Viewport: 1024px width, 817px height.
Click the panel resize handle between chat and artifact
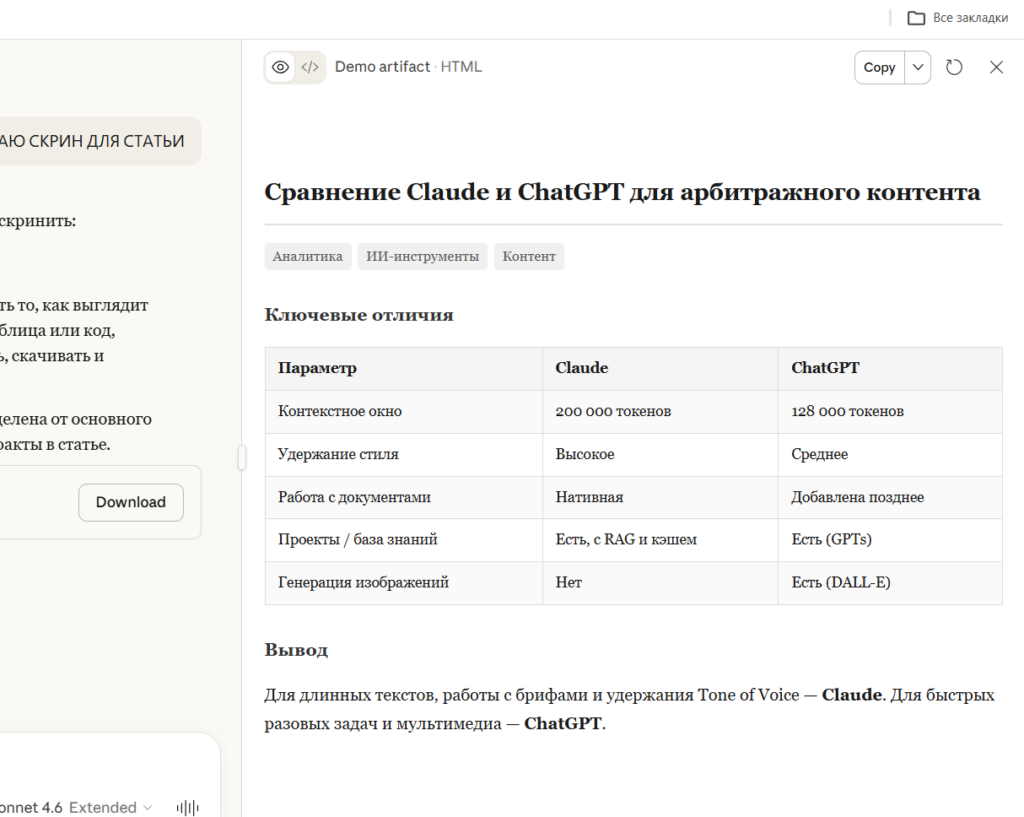pyautogui.click(x=242, y=458)
